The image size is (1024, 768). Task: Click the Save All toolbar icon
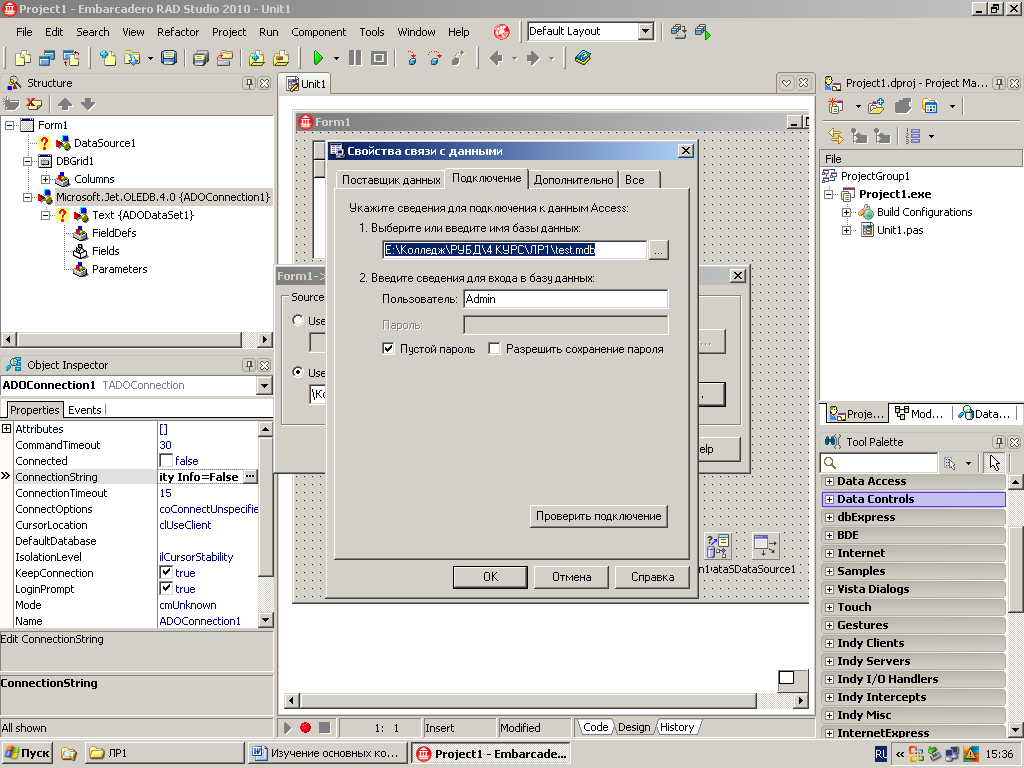(x=200, y=58)
